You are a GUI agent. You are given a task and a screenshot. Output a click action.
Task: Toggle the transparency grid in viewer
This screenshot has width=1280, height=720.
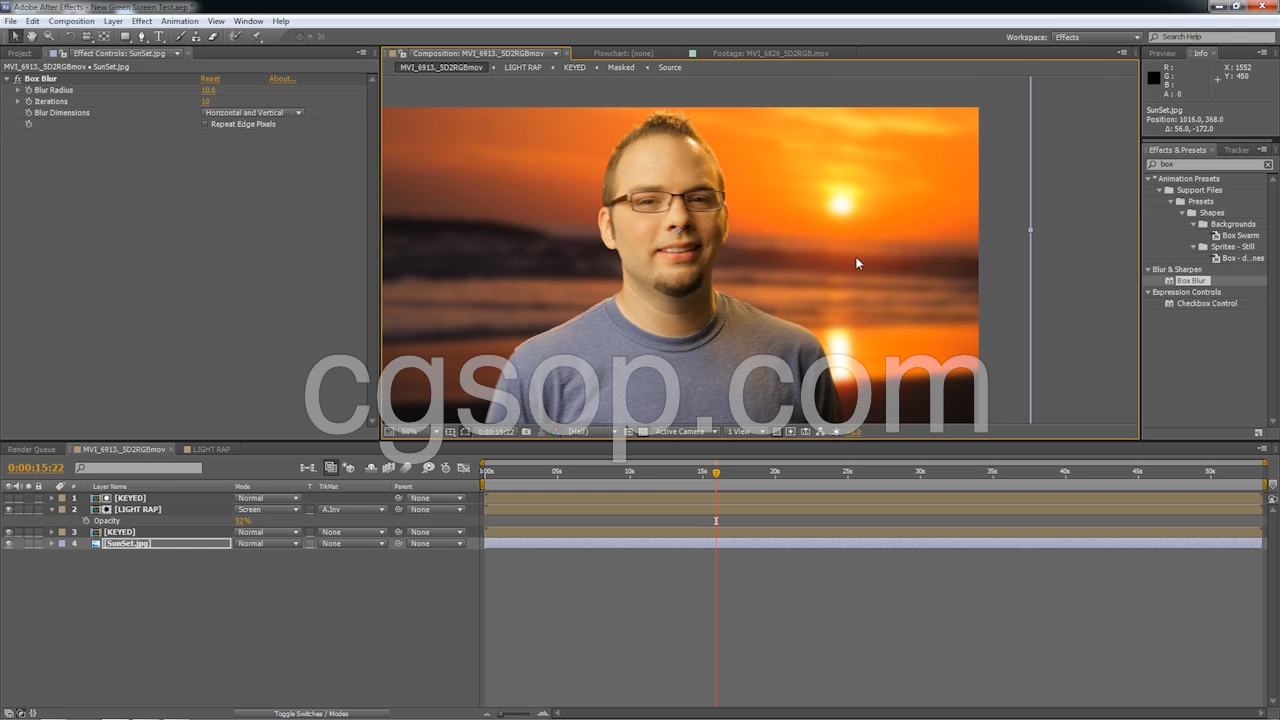[643, 432]
